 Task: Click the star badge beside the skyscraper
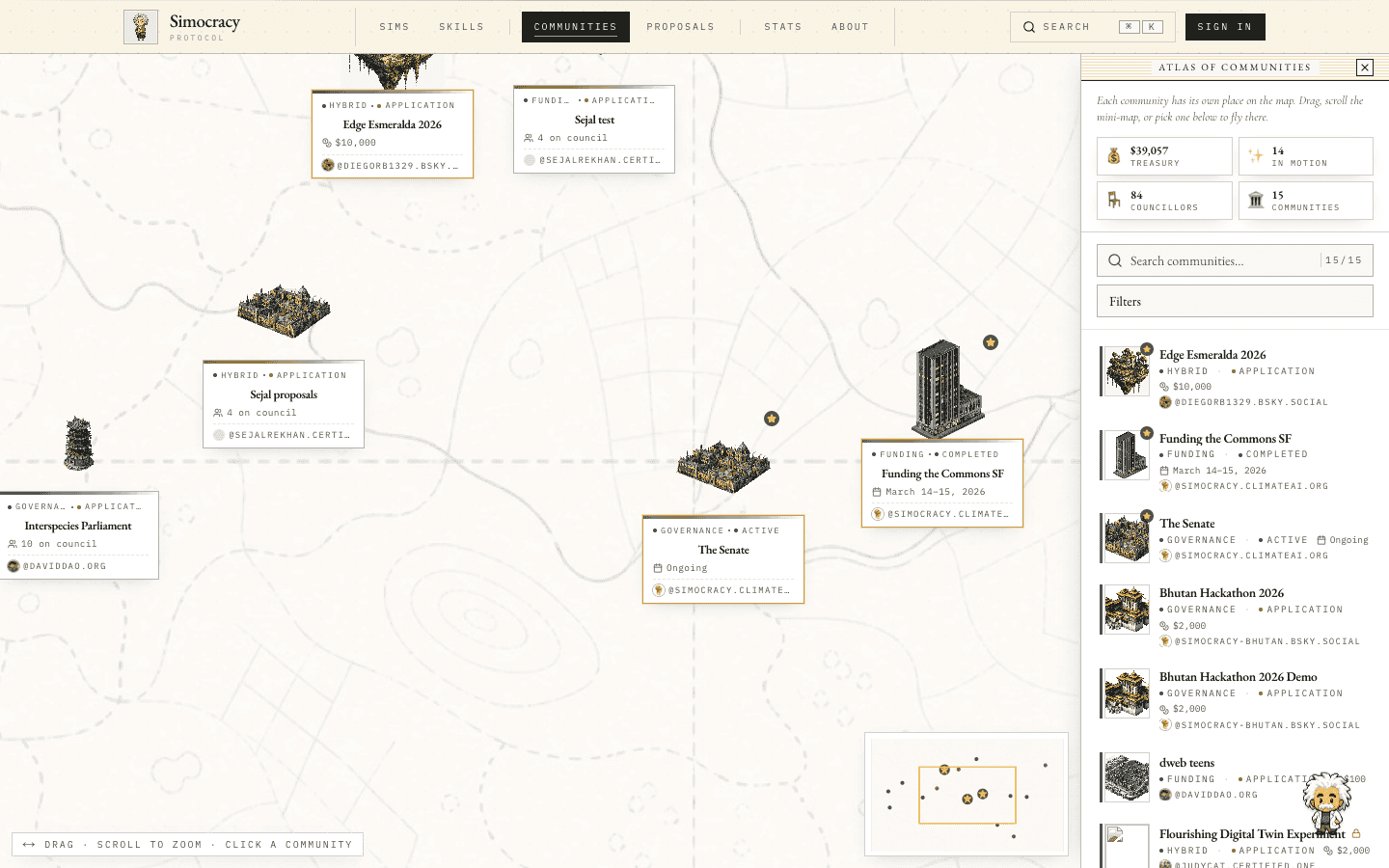991,342
